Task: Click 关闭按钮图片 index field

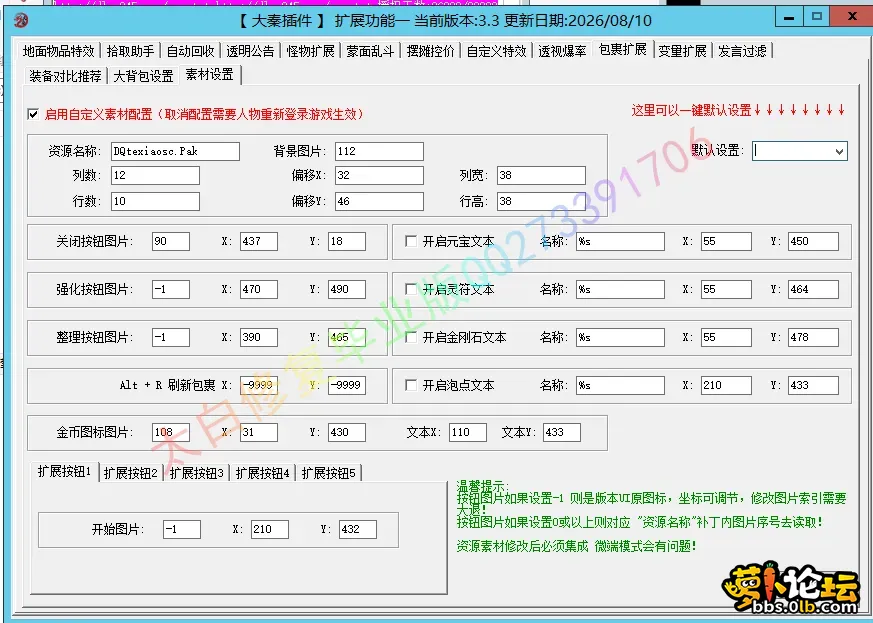Action: tap(171, 241)
